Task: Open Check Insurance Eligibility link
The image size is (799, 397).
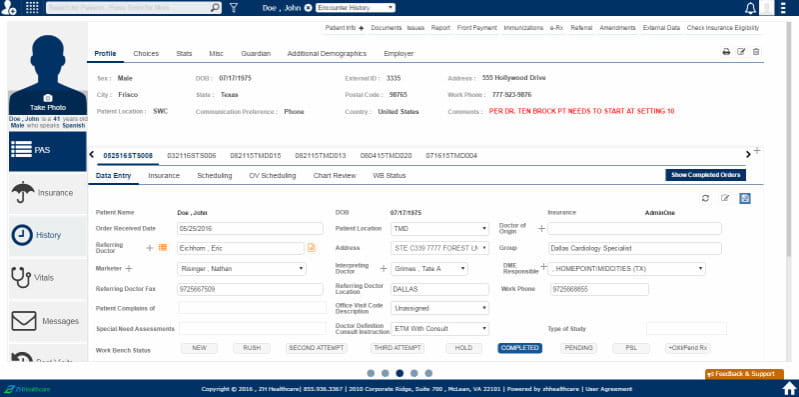Action: coord(723,28)
